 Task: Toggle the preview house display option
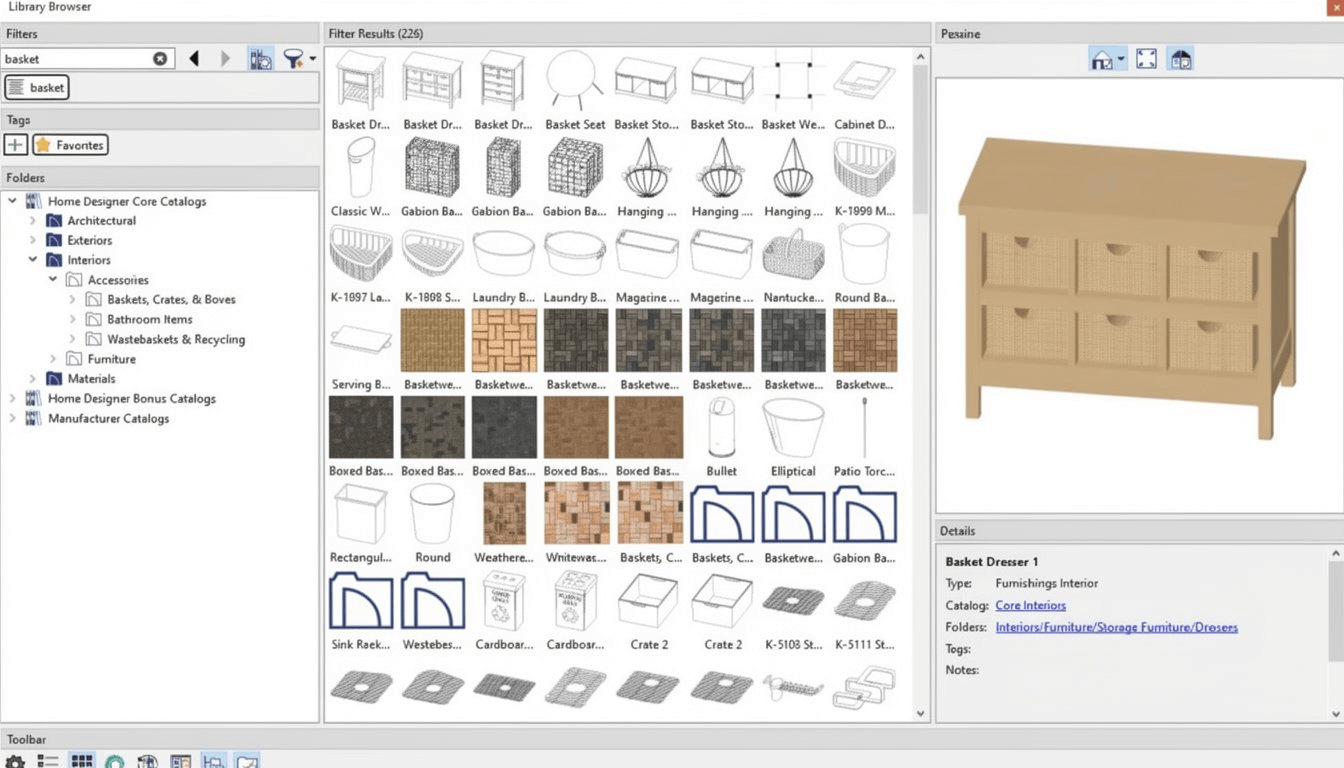coord(1180,60)
